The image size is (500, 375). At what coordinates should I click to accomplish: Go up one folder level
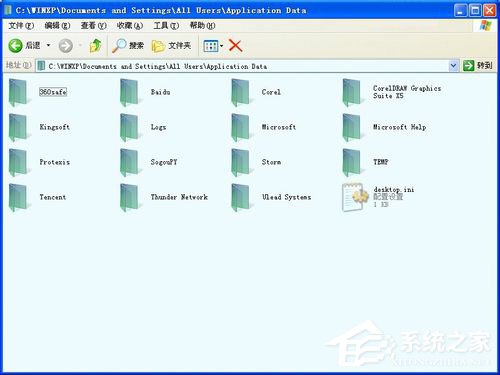click(95, 46)
